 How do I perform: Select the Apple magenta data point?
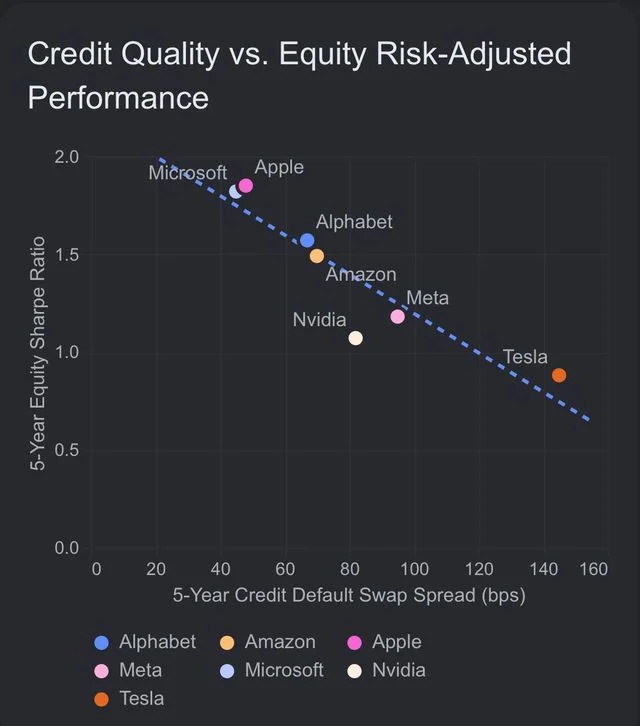point(245,186)
